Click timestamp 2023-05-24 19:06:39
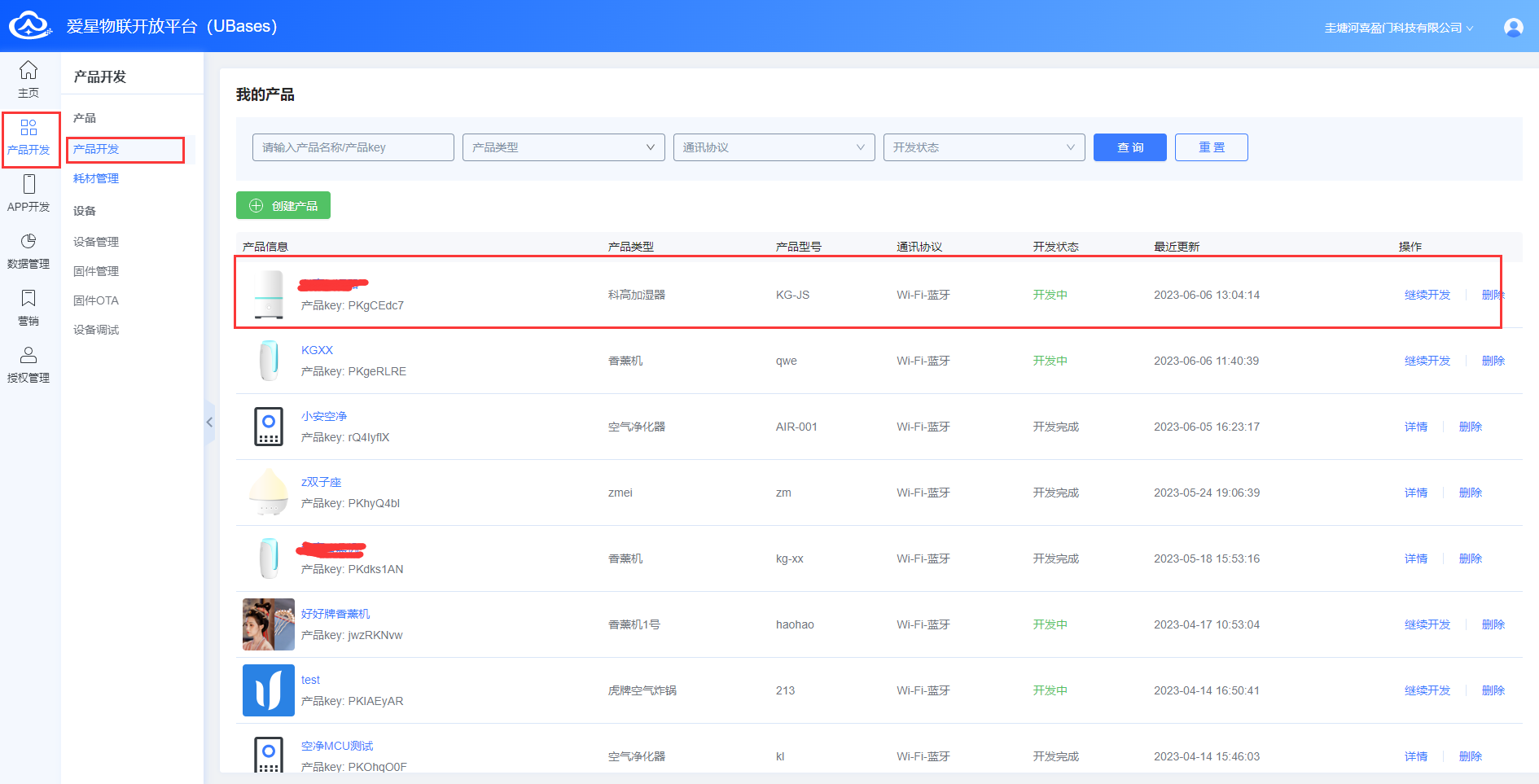This screenshot has width=1539, height=784. pyautogui.click(x=1207, y=493)
